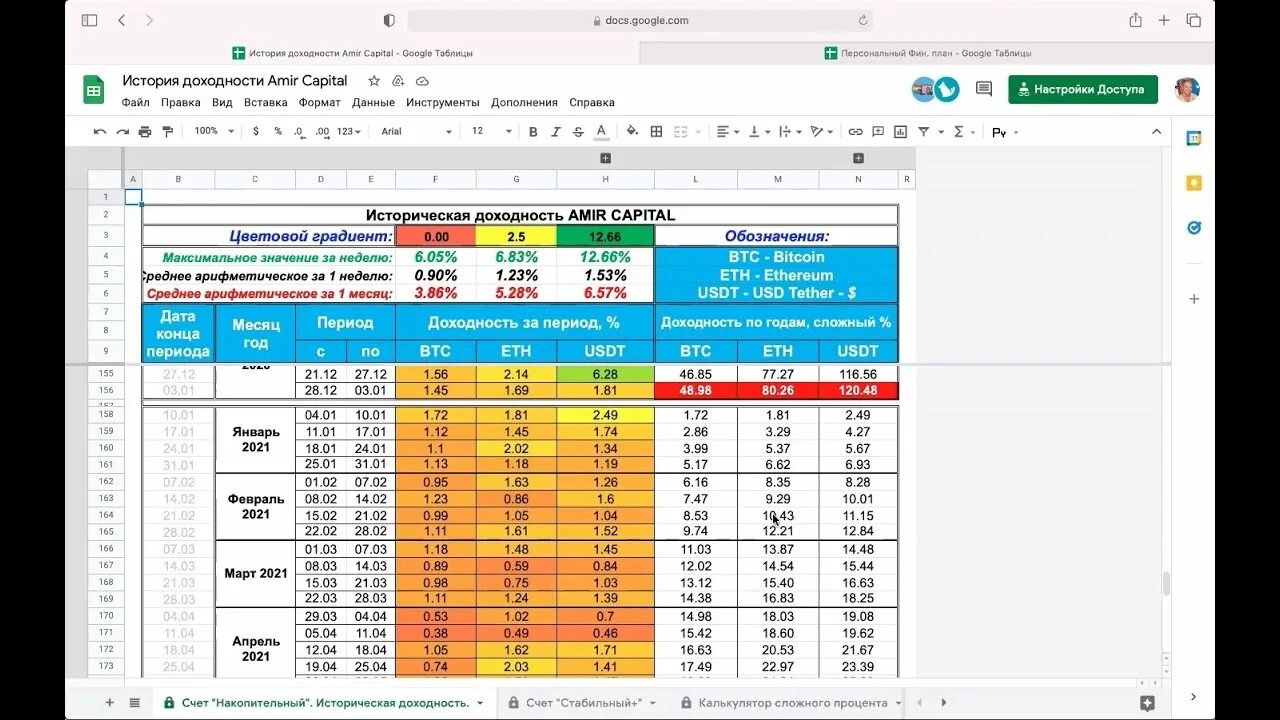Open the text color picker
This screenshot has width=1280, height=720.
point(601,131)
